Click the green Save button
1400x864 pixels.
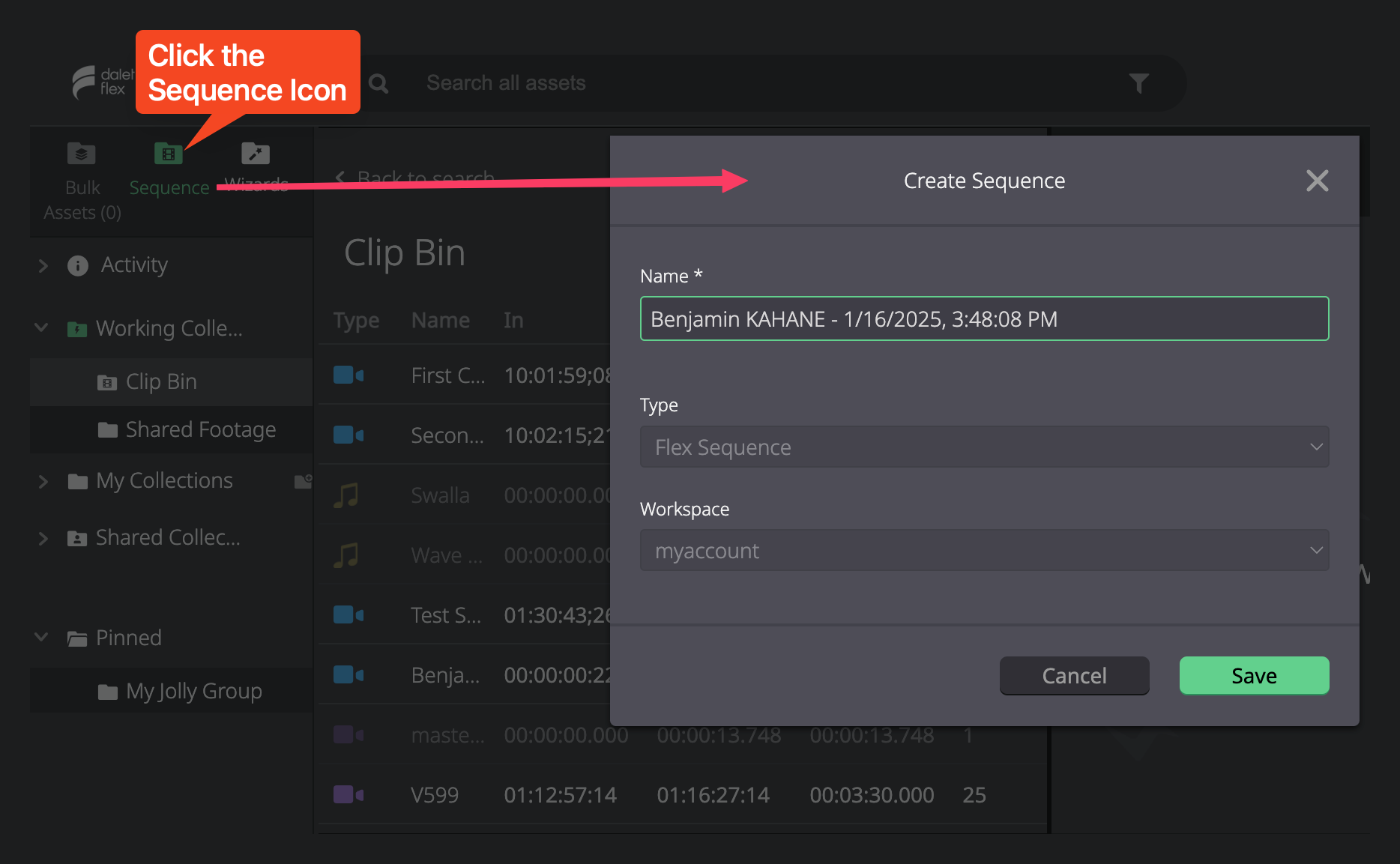click(1254, 676)
